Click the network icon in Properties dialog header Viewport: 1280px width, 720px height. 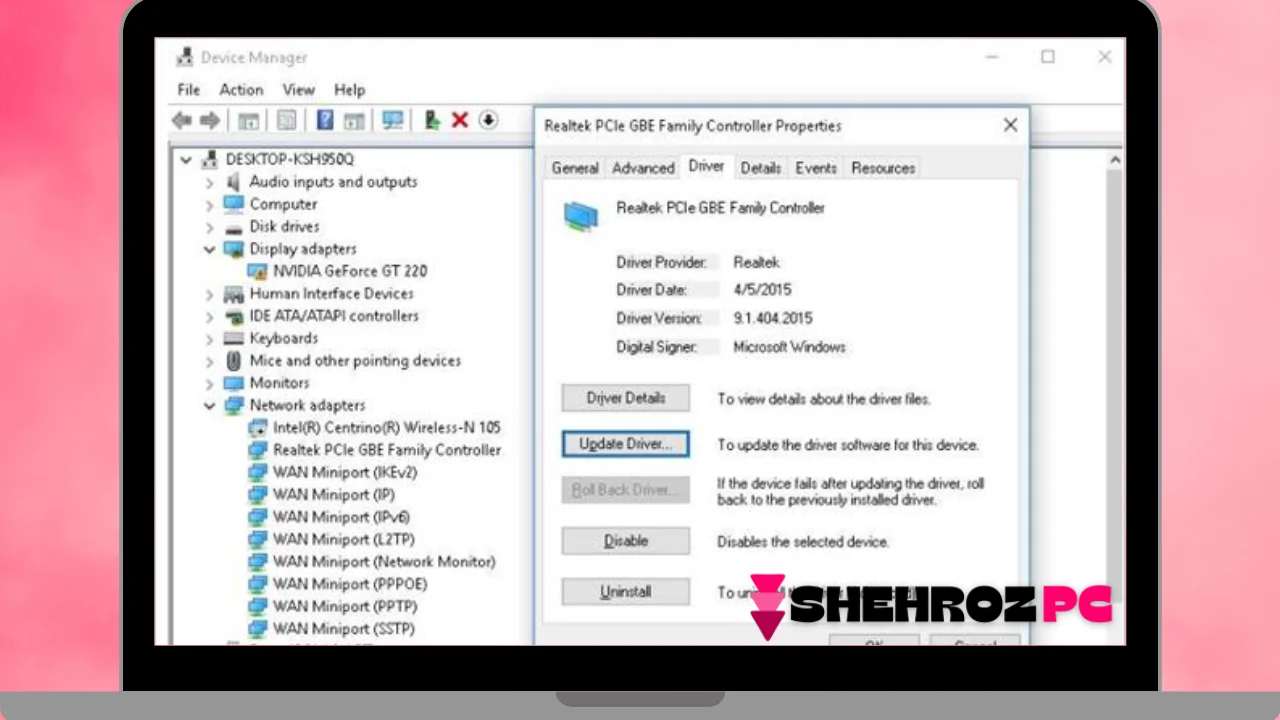pyautogui.click(x=581, y=214)
